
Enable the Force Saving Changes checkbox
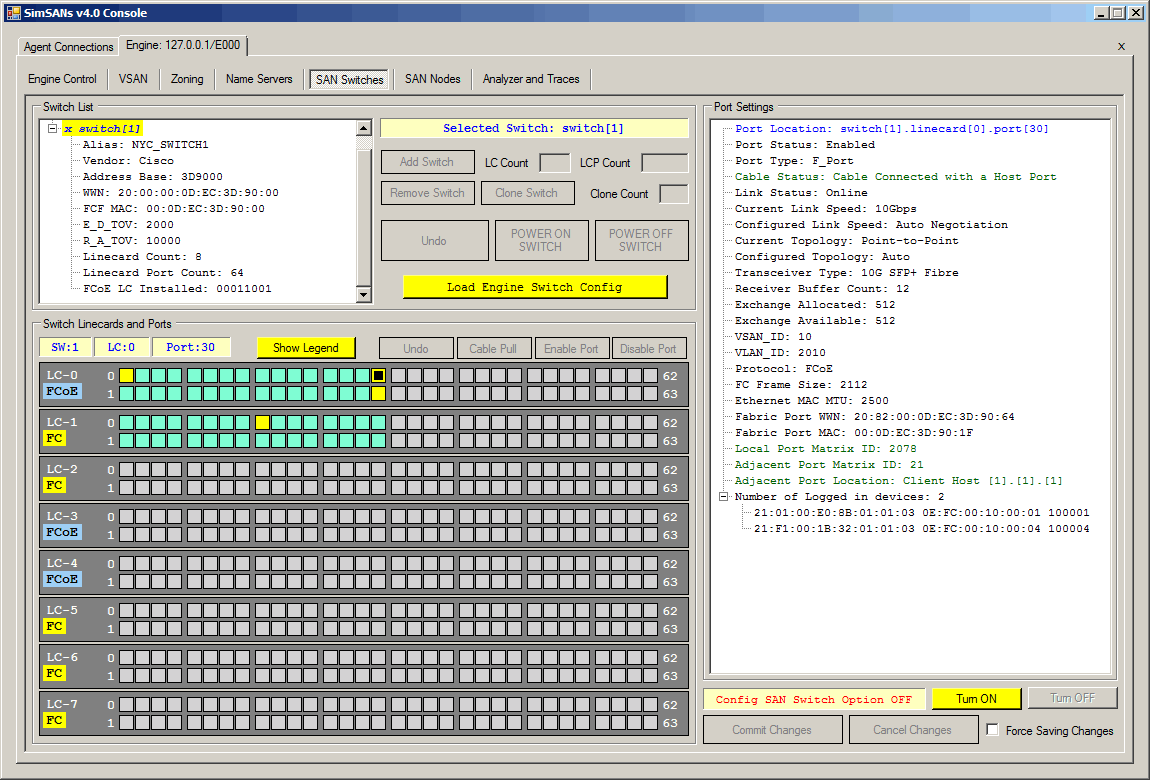click(992, 730)
